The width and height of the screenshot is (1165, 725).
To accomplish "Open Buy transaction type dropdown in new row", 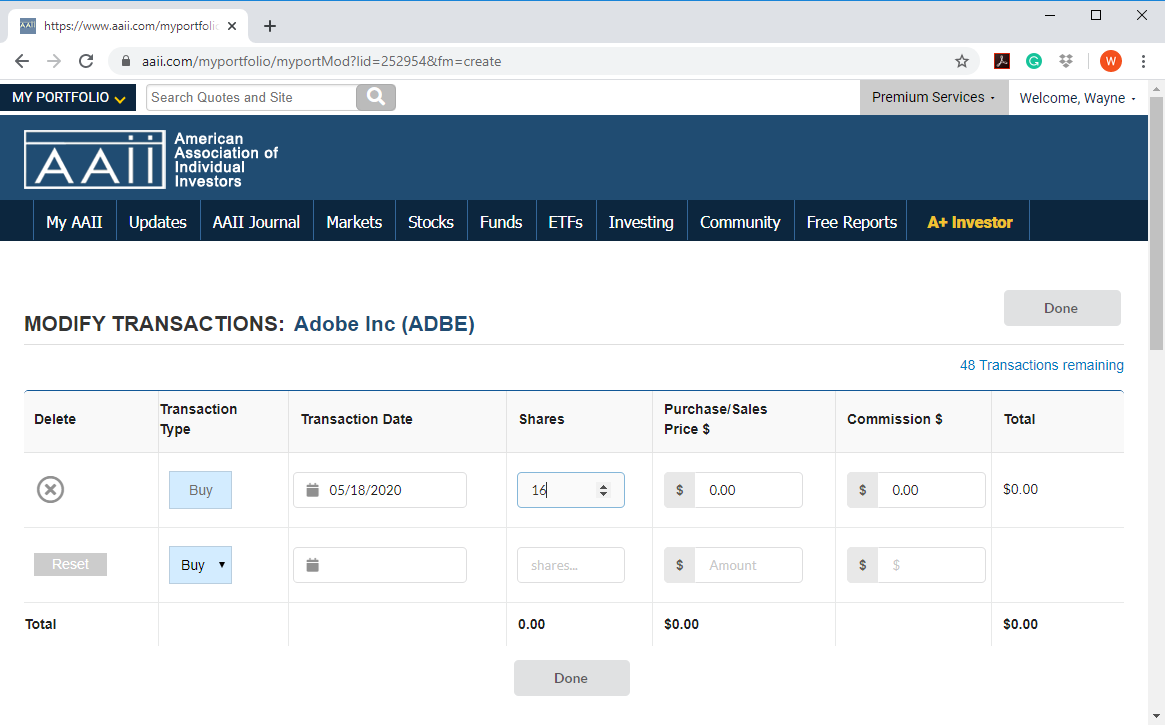I will pos(201,565).
